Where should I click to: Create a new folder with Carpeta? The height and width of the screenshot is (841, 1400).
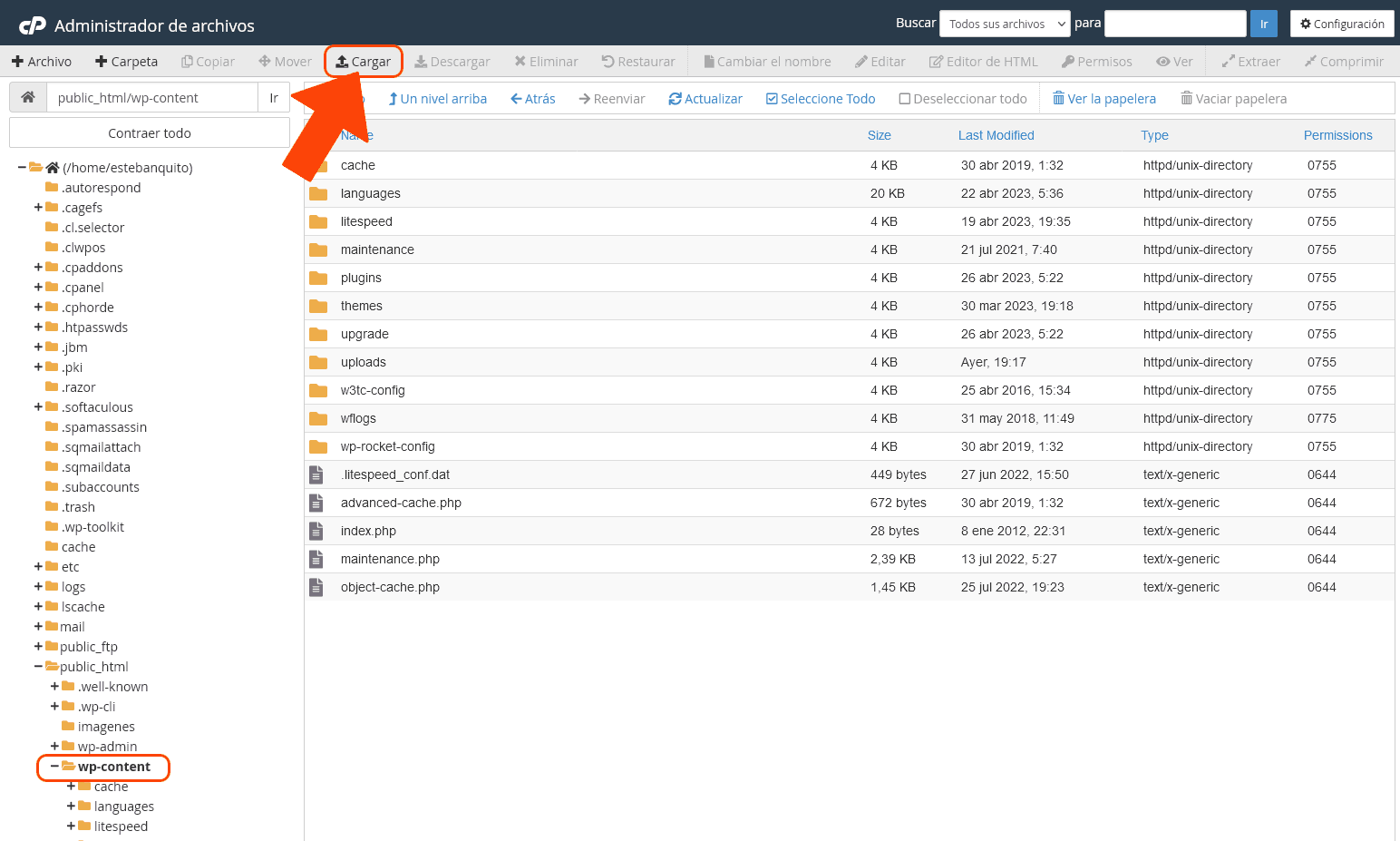(x=126, y=62)
